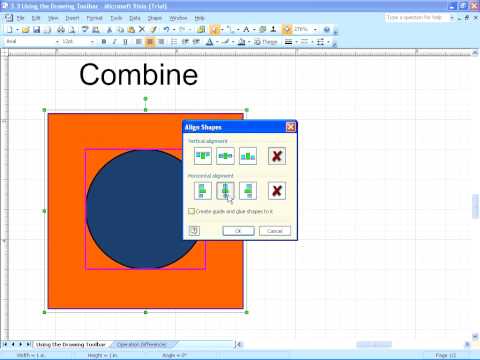This screenshot has height=360, width=480.
Task: Enable Create guide and glue shapes checkbox
Action: click(x=191, y=211)
